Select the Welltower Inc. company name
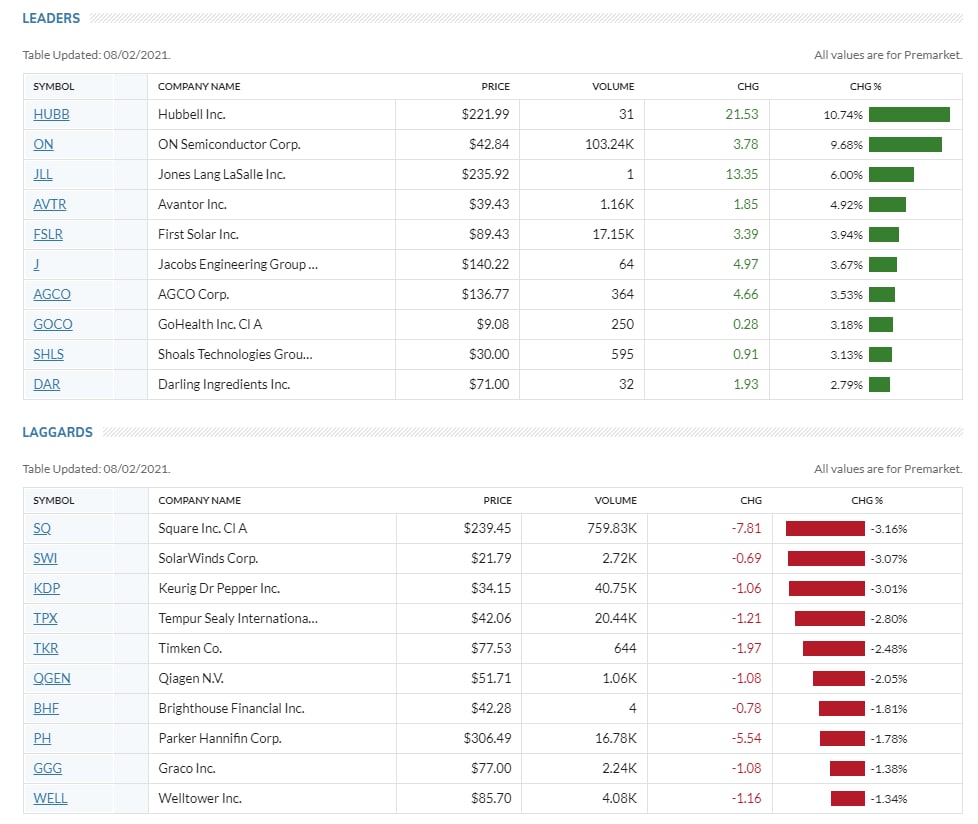Image resolution: width=978 pixels, height=824 pixels. pyautogui.click(x=200, y=798)
